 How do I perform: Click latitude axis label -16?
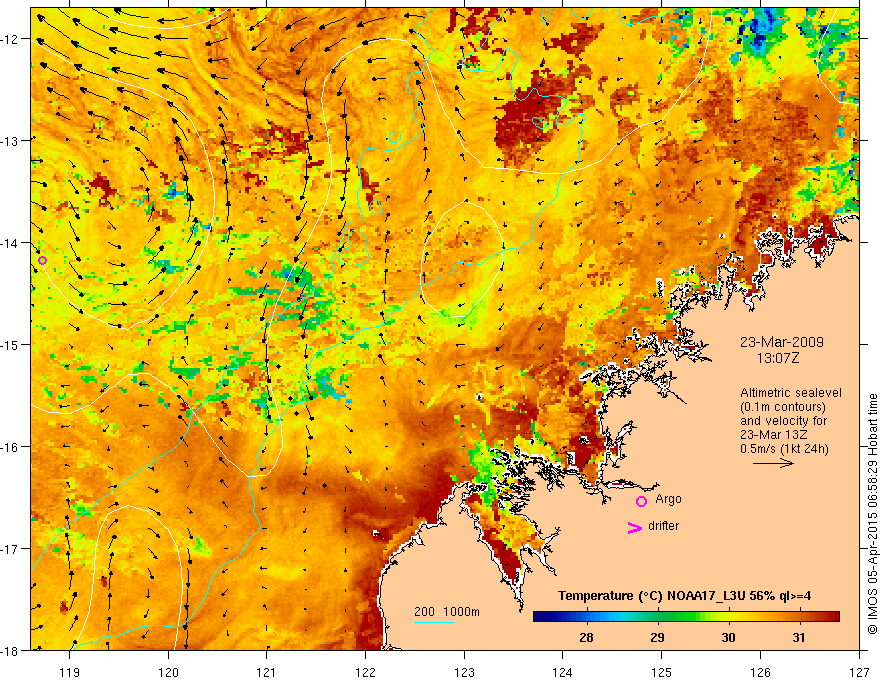coord(10,447)
